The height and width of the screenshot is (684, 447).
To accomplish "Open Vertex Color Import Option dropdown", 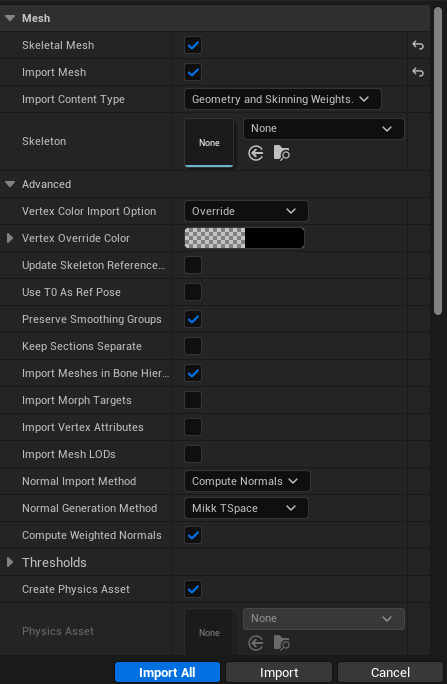I will point(246,211).
